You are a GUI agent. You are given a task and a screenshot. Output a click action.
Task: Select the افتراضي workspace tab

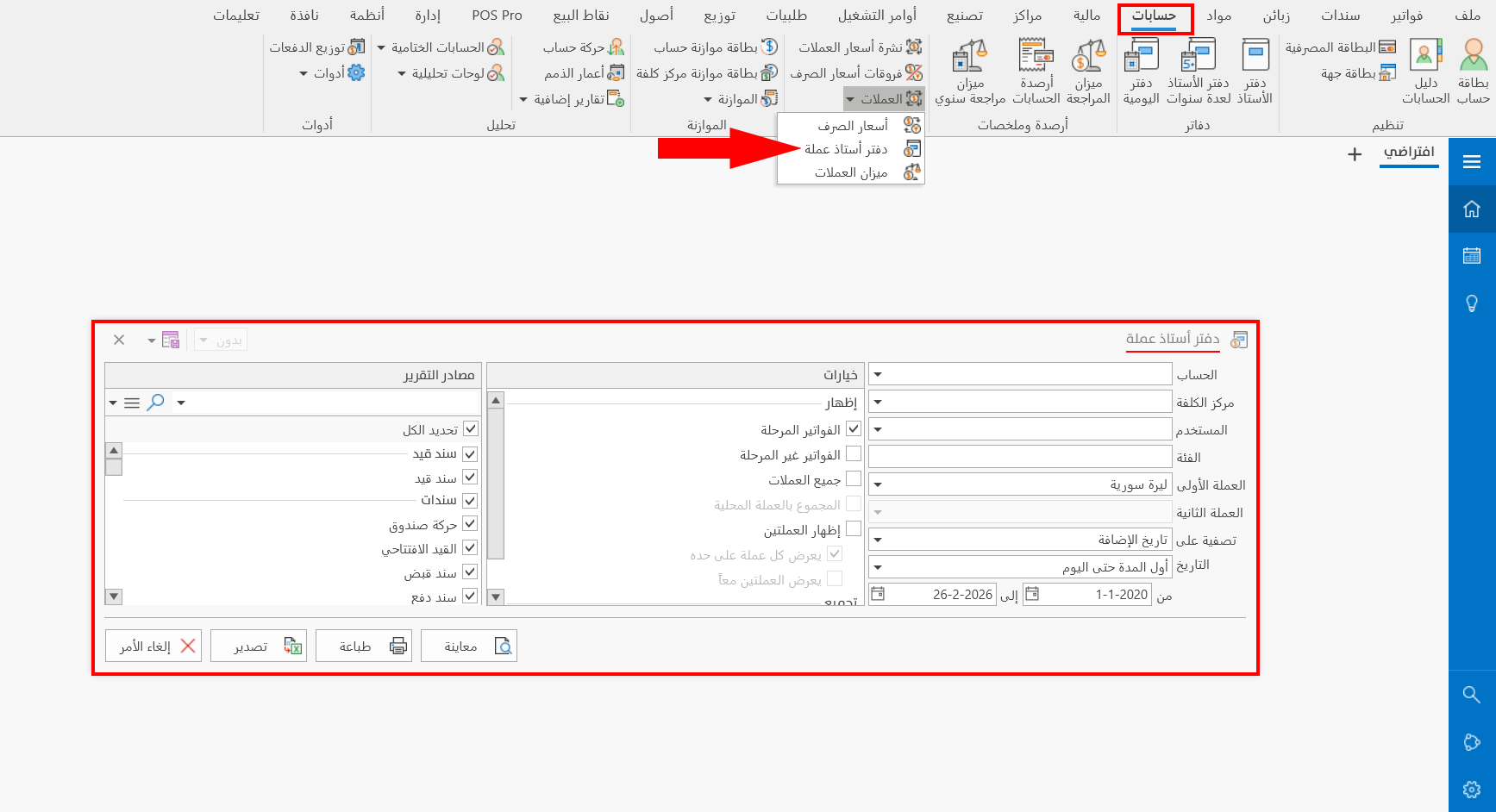(x=1409, y=153)
